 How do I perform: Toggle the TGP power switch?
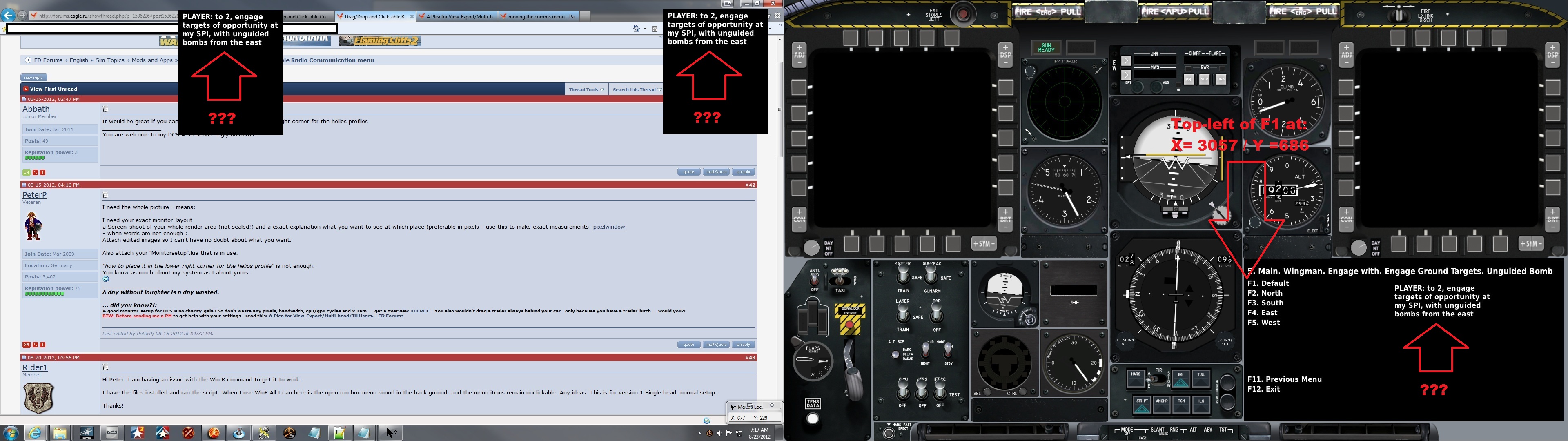[x=937, y=313]
